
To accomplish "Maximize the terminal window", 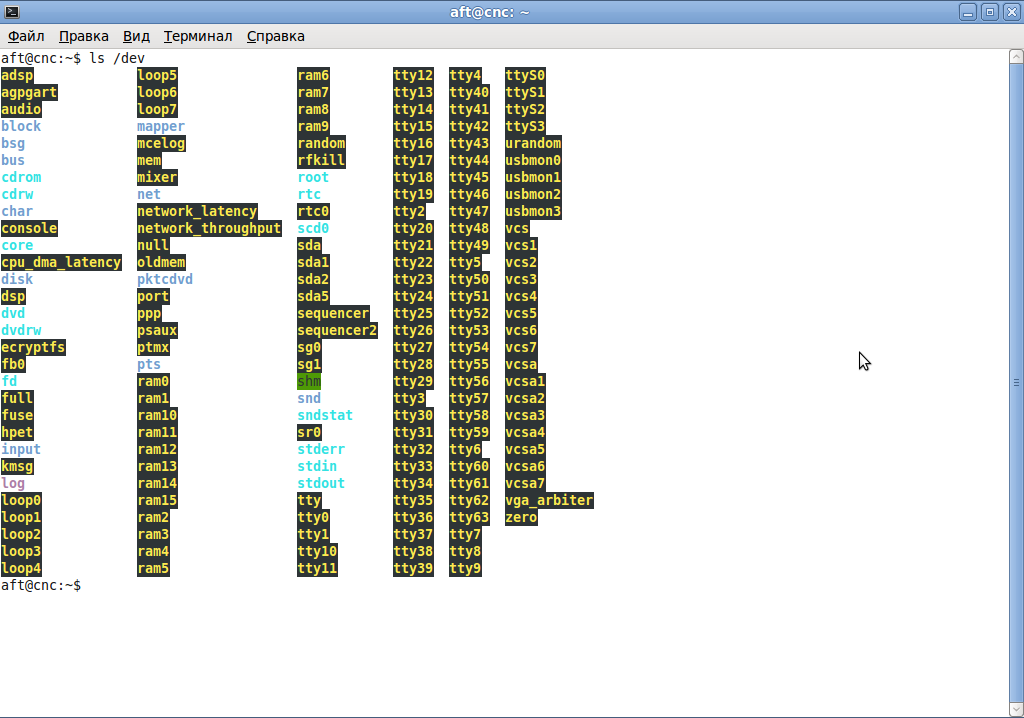I will [990, 12].
